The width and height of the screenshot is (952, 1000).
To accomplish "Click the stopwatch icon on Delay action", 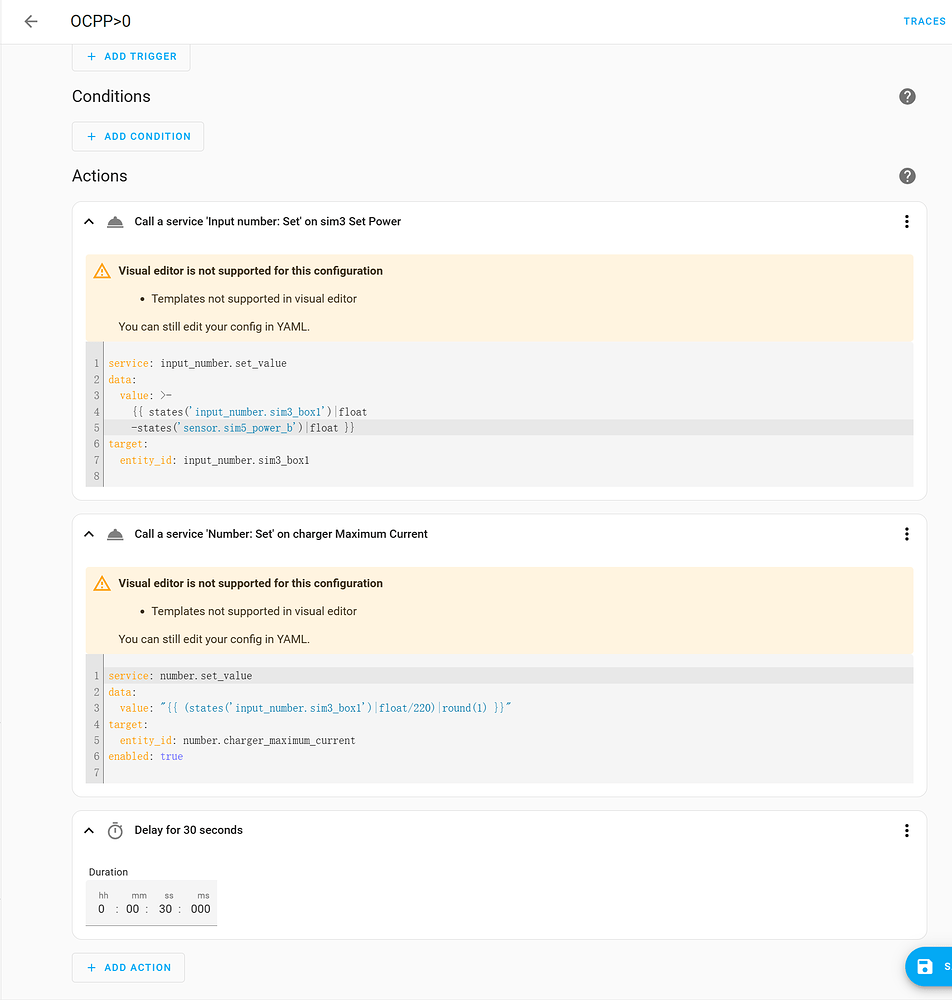I will (x=115, y=831).
